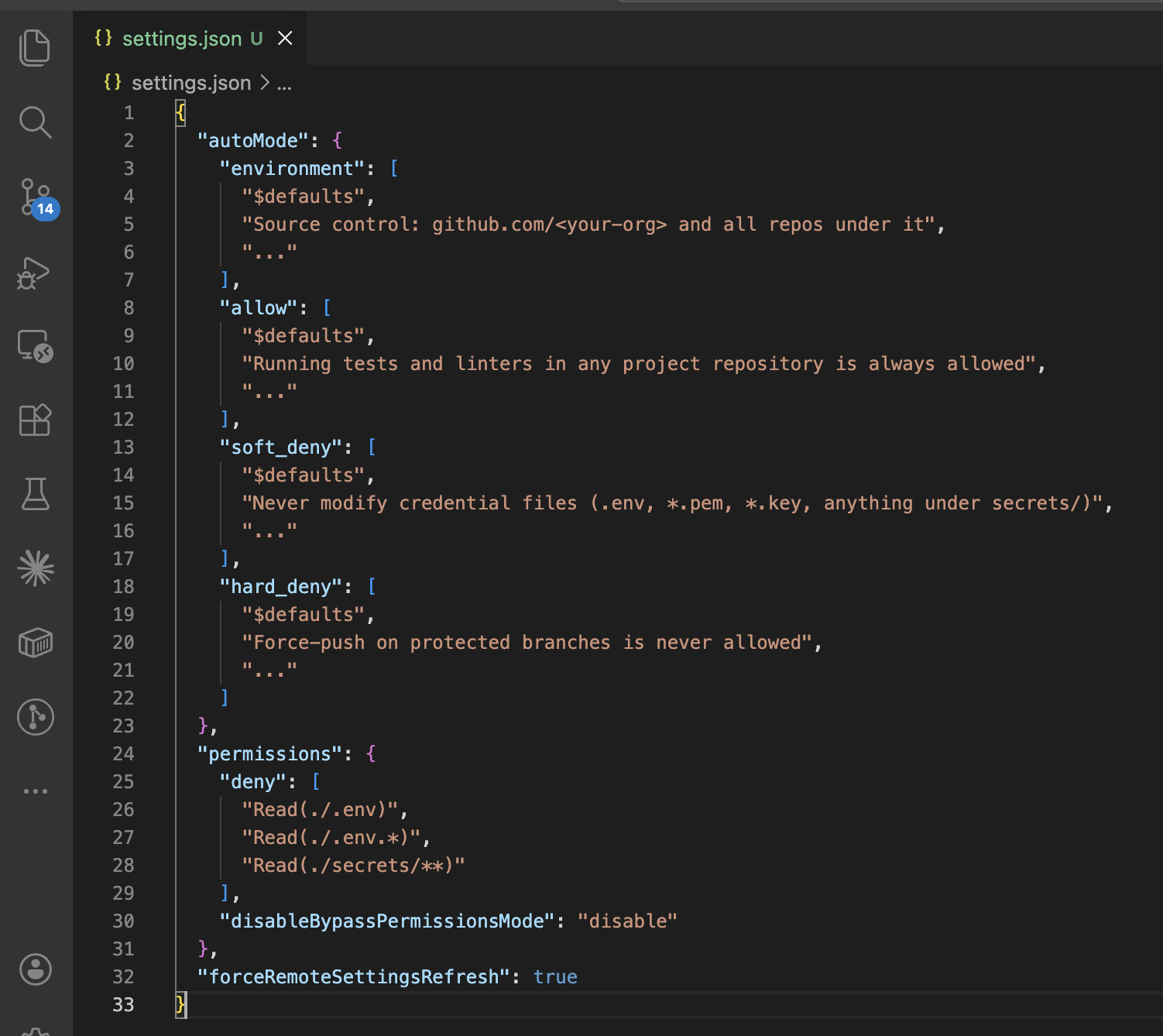Viewport: 1163px width, 1036px height.
Task: Open the Claude starburst icon
Action: (x=36, y=568)
